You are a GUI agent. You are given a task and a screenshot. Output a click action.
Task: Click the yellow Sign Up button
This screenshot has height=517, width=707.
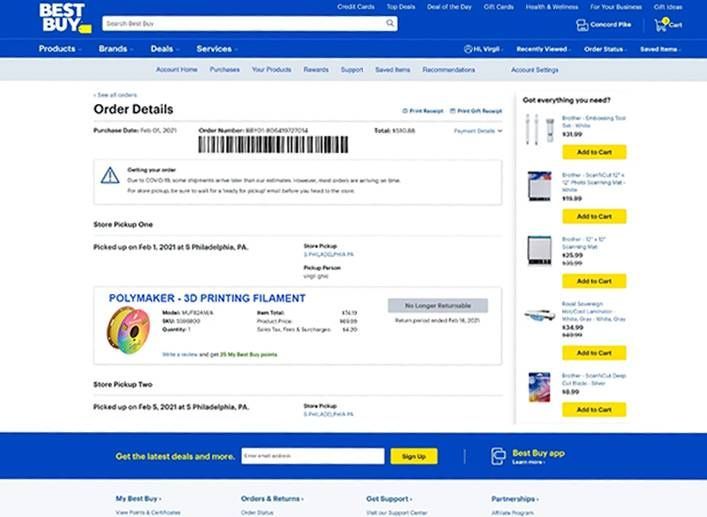coord(414,457)
